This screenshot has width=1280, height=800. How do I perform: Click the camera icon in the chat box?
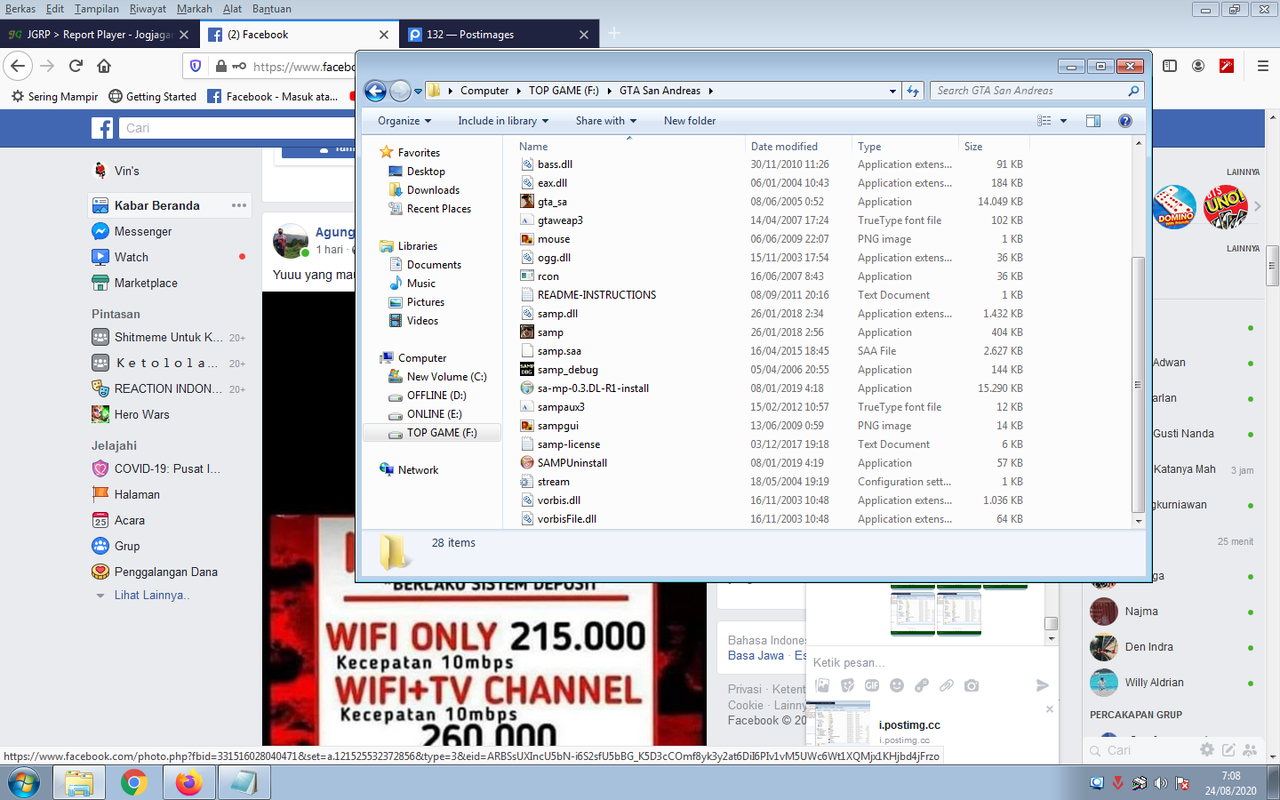(x=971, y=686)
